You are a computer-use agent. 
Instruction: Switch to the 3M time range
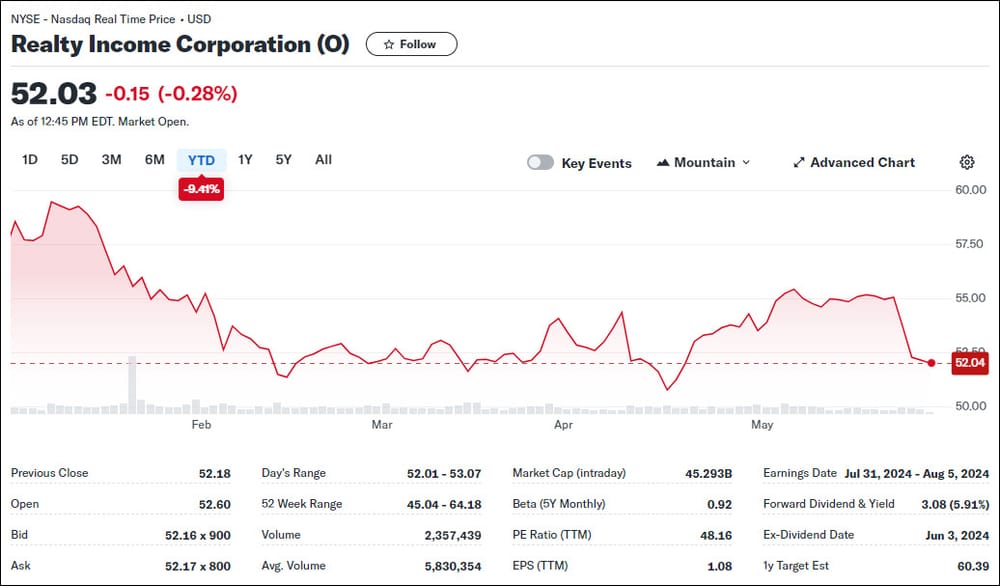click(x=111, y=160)
